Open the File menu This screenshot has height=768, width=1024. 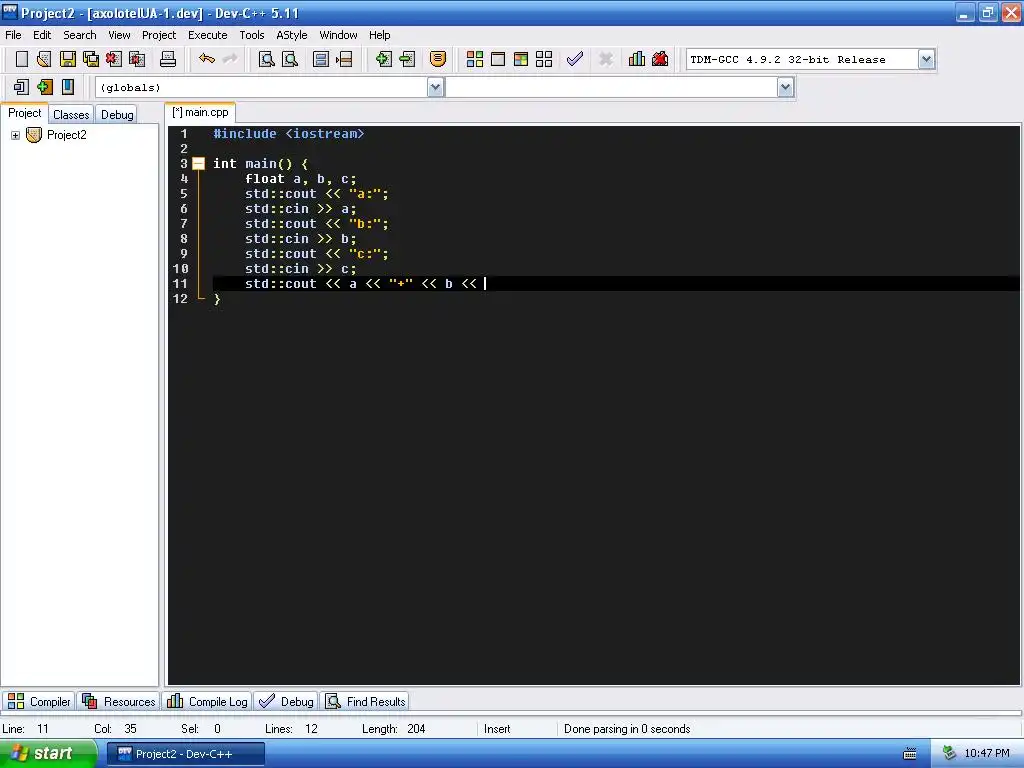click(13, 35)
